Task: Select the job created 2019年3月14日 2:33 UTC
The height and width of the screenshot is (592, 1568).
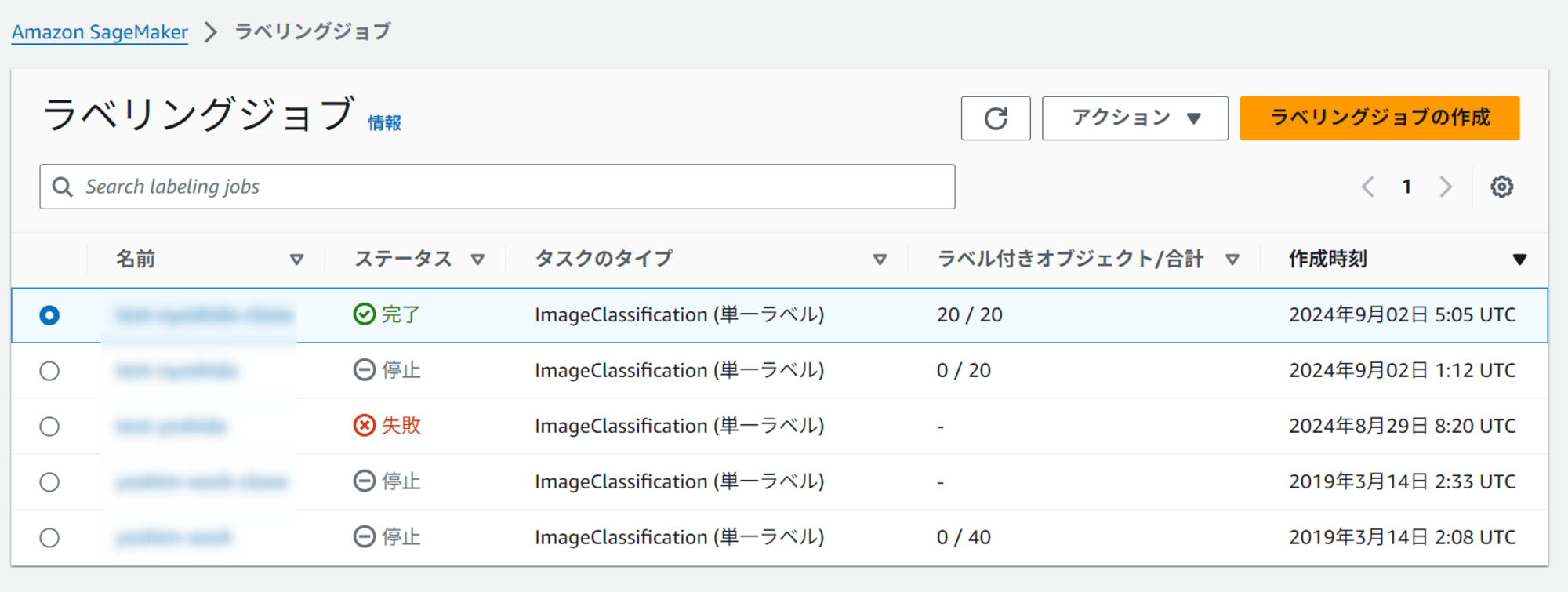Action: point(49,482)
